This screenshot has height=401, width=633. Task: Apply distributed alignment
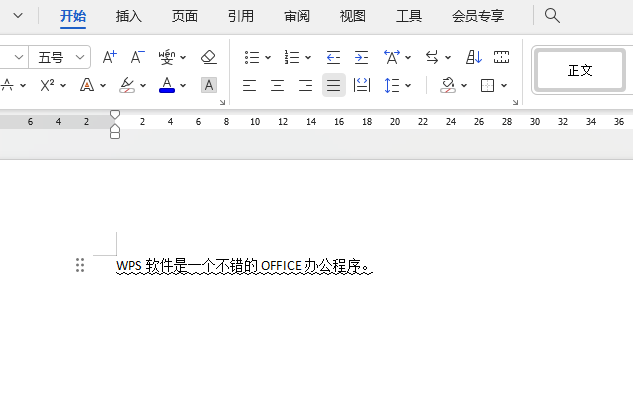362,85
